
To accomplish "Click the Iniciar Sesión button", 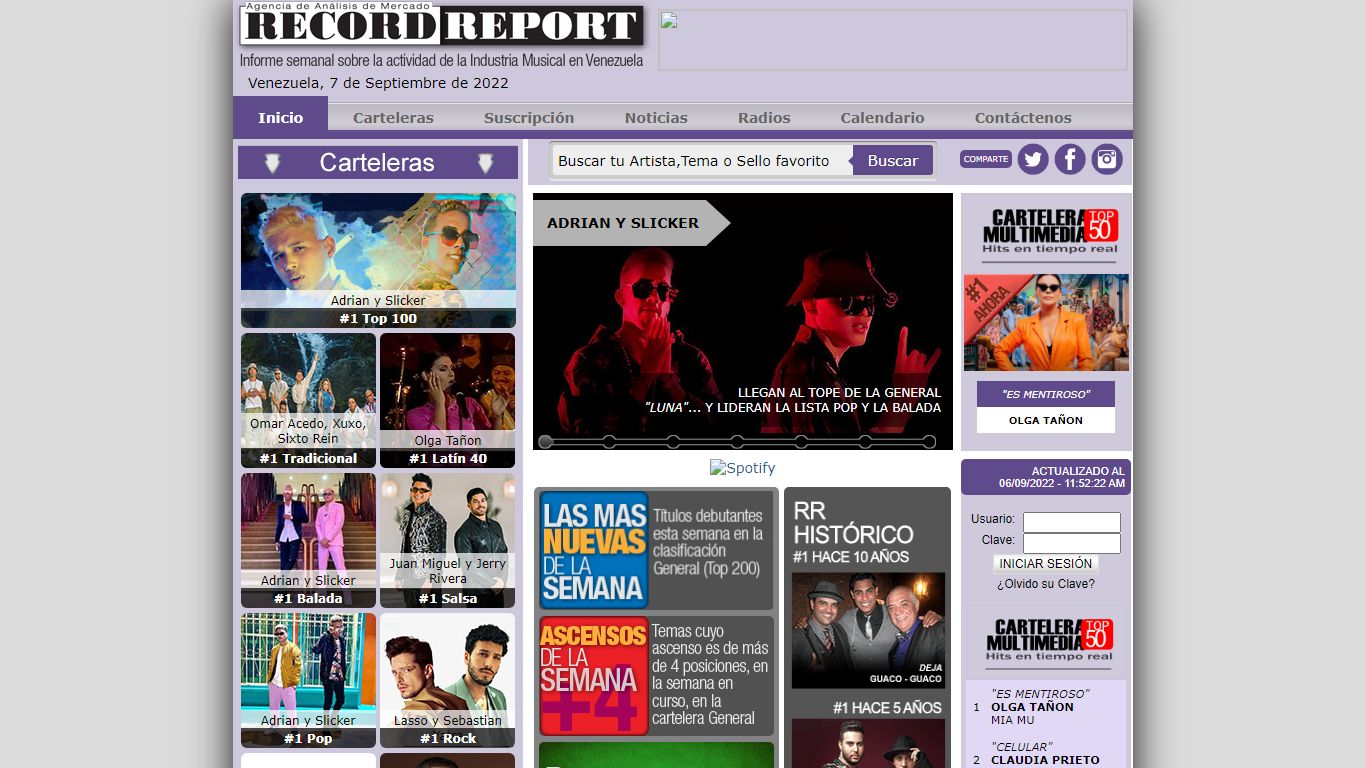I will (x=1046, y=564).
